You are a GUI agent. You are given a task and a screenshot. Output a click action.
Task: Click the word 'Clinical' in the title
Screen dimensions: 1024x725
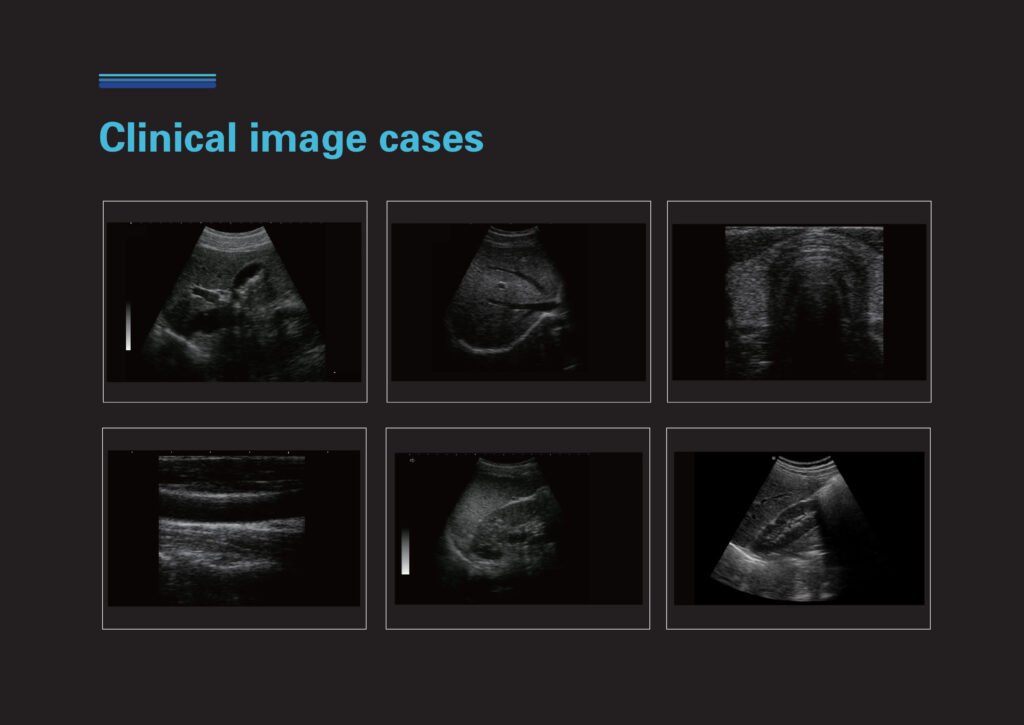pyautogui.click(x=168, y=138)
